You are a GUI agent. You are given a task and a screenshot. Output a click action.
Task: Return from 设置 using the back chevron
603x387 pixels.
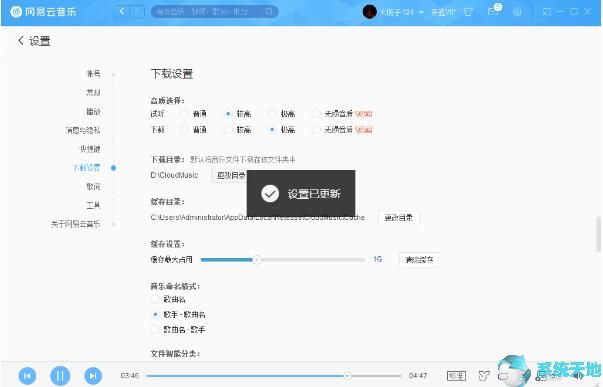click(21, 40)
